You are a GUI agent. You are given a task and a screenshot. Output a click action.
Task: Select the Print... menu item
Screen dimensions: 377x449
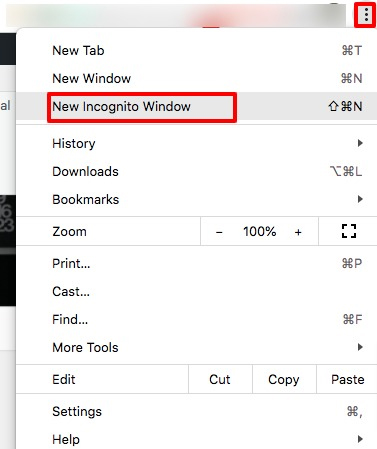click(x=197, y=263)
